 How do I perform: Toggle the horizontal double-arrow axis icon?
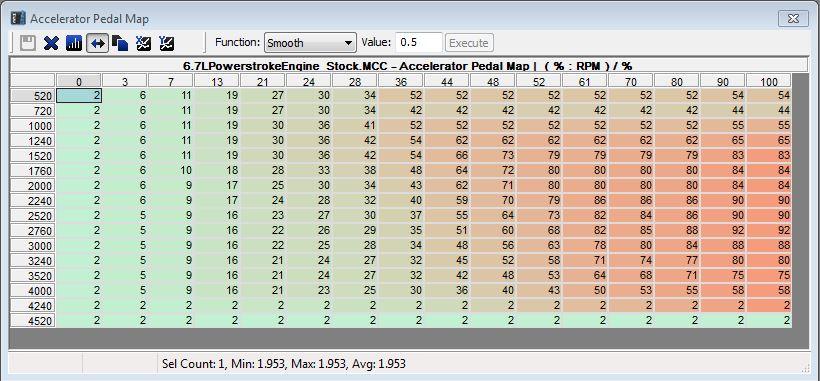click(97, 43)
